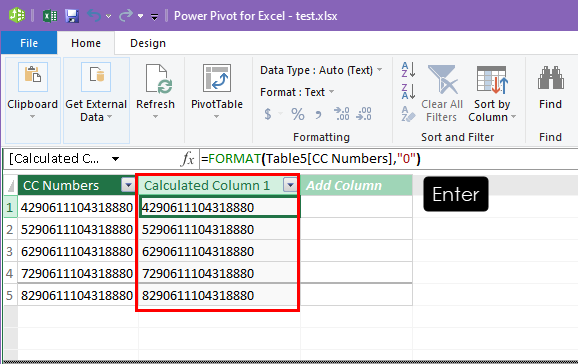Select Calculated Column 1 cell 5290611104318880
This screenshot has width=578, height=364.
(219, 229)
